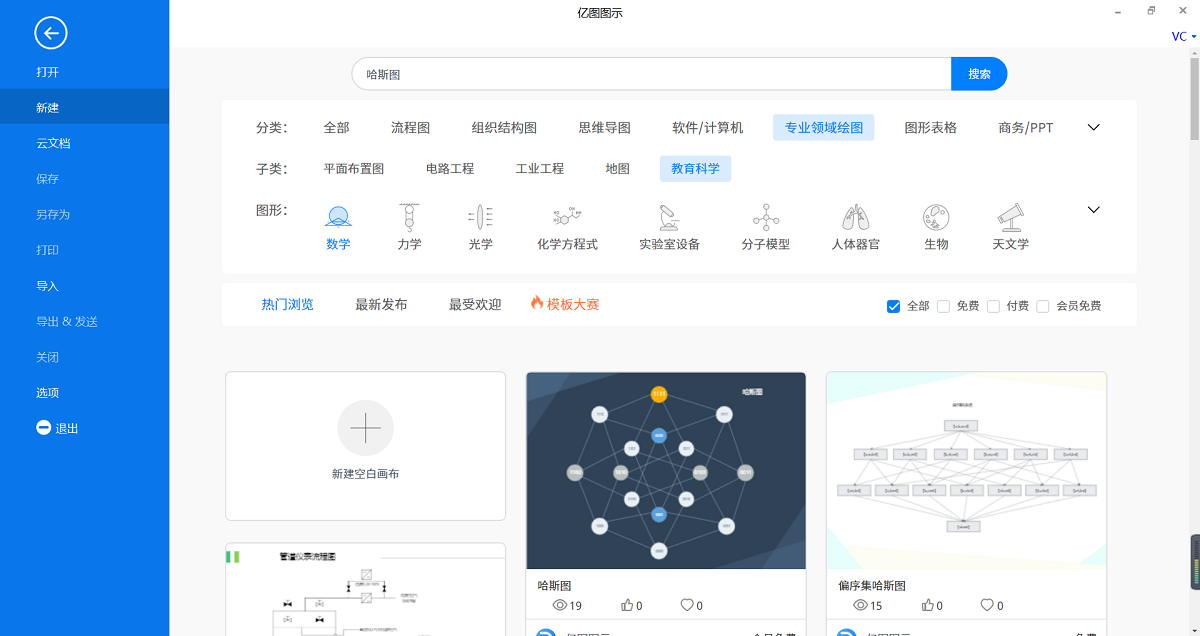Select the 天文学 telescope icon

pyautogui.click(x=1010, y=216)
